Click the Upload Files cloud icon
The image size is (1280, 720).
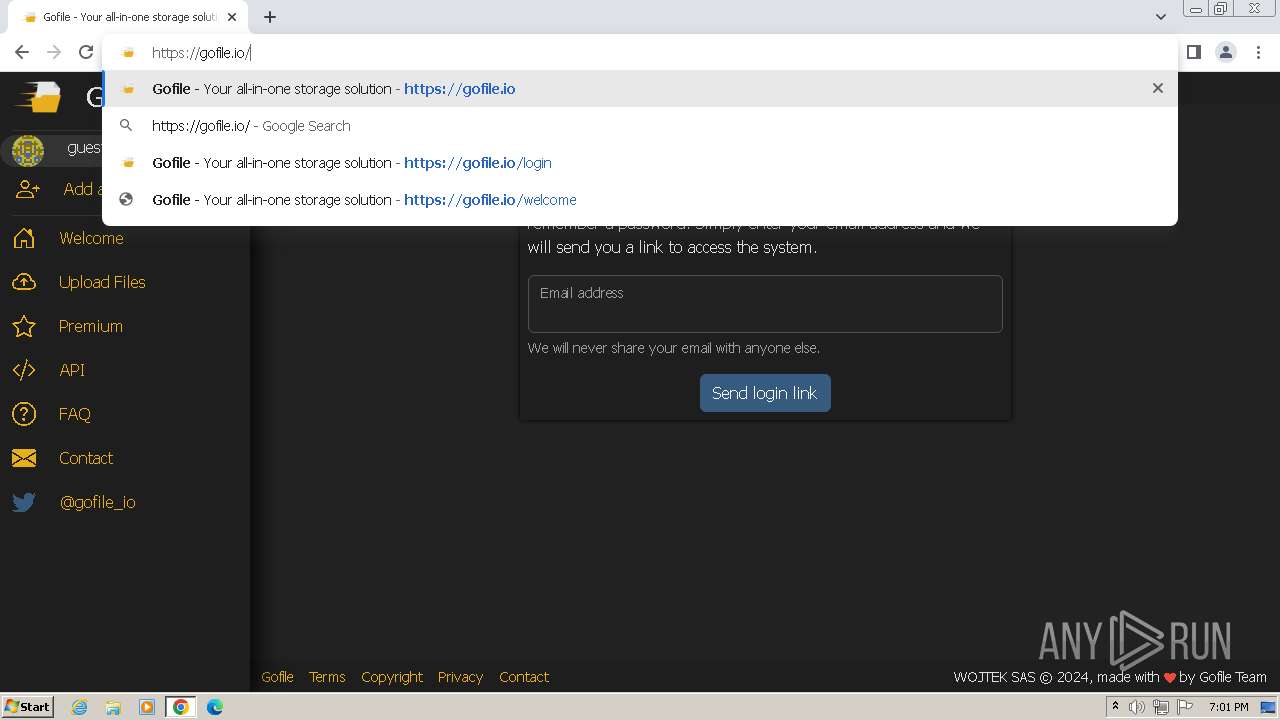pos(24,282)
